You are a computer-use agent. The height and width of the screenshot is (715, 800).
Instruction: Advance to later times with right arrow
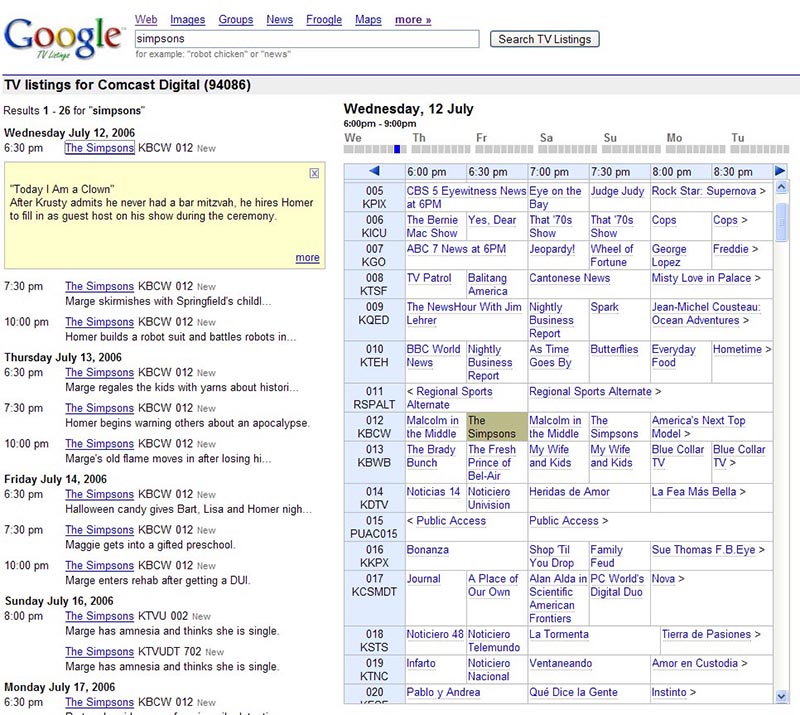(780, 172)
